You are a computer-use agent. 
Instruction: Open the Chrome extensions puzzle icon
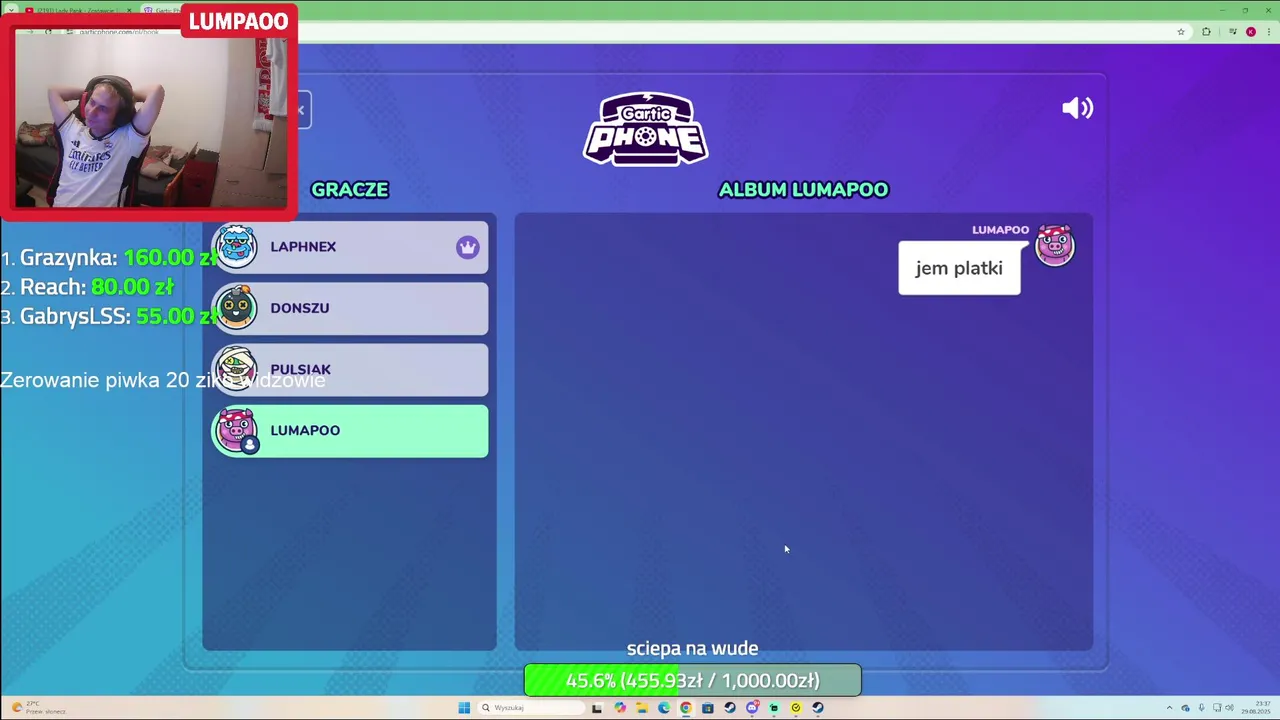1206,32
